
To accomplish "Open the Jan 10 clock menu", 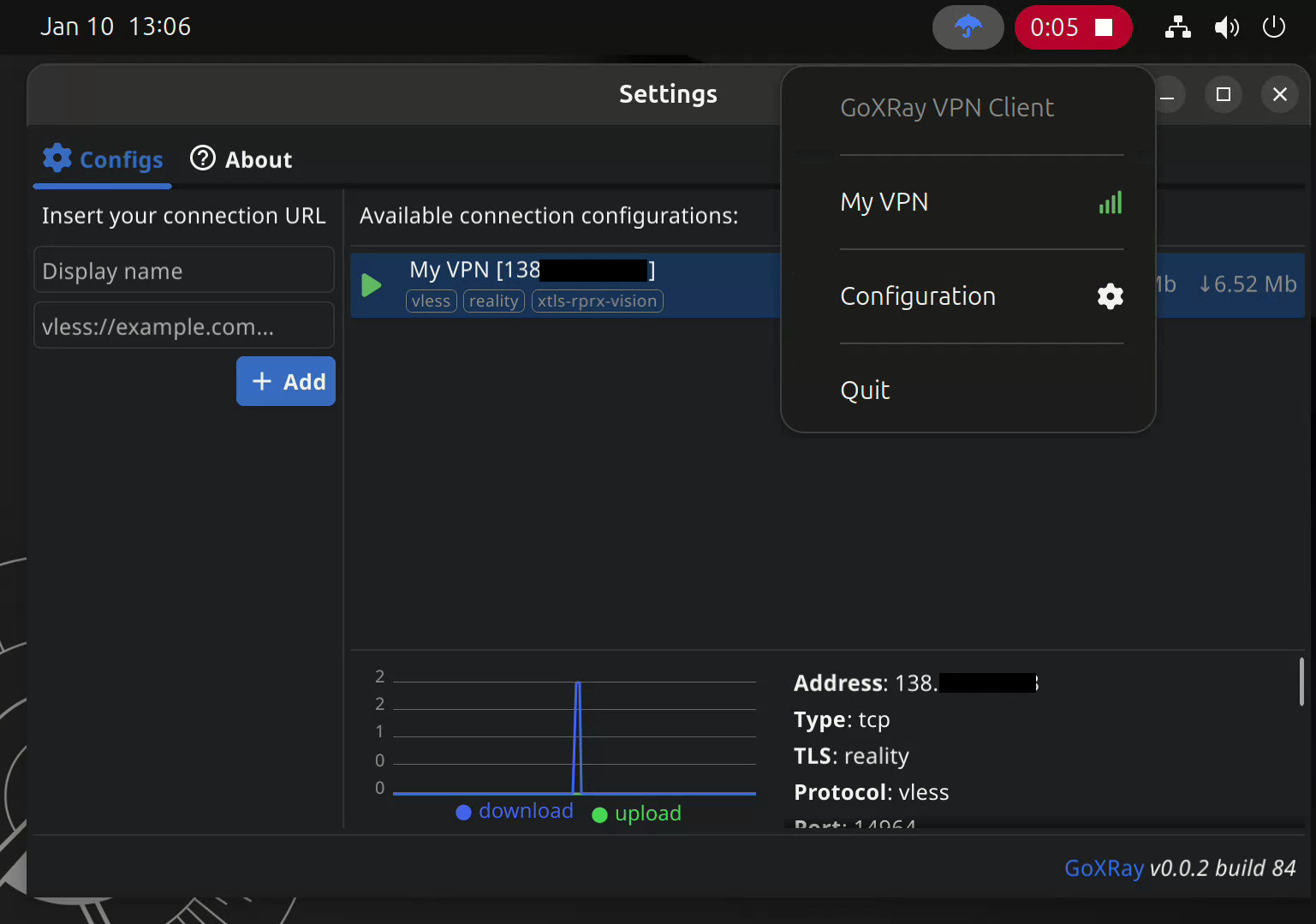I will [x=116, y=27].
